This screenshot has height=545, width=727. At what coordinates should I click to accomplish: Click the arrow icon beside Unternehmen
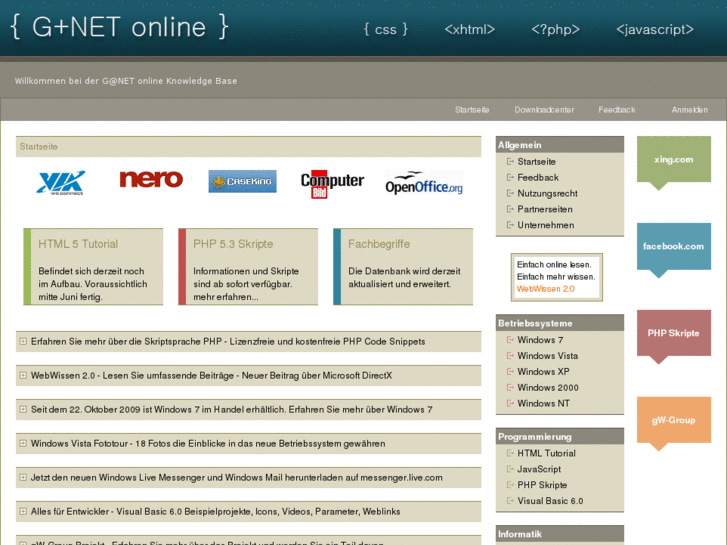tap(510, 224)
